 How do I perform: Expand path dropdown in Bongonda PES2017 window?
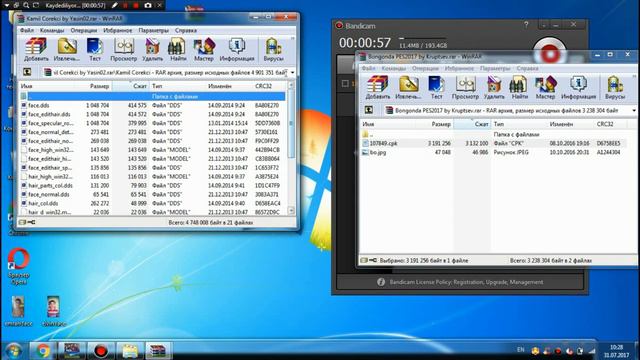(634, 110)
